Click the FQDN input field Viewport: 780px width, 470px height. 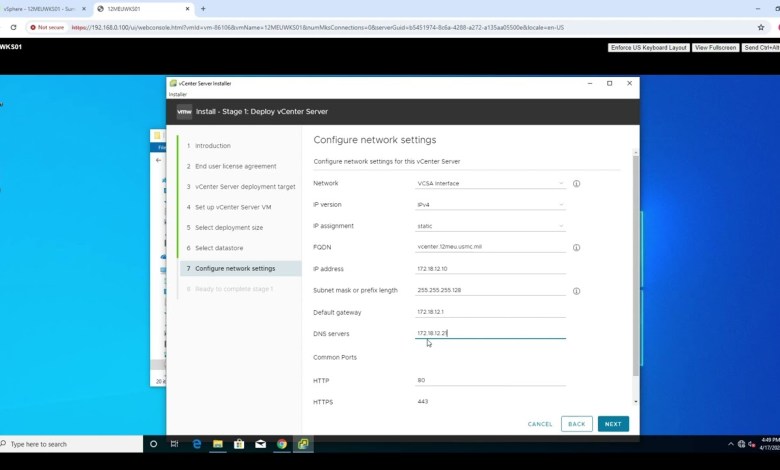pos(490,247)
